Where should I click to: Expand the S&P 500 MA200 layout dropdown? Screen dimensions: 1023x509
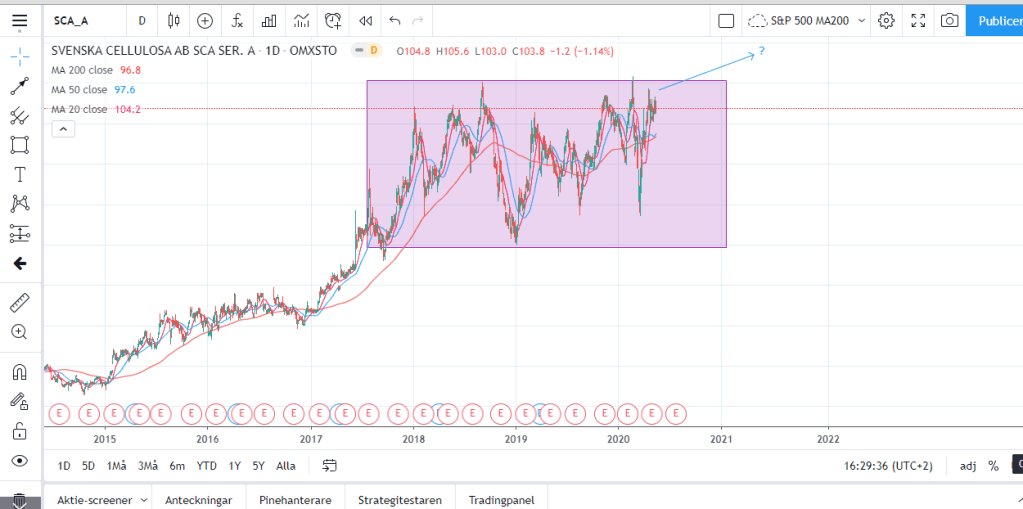point(863,20)
